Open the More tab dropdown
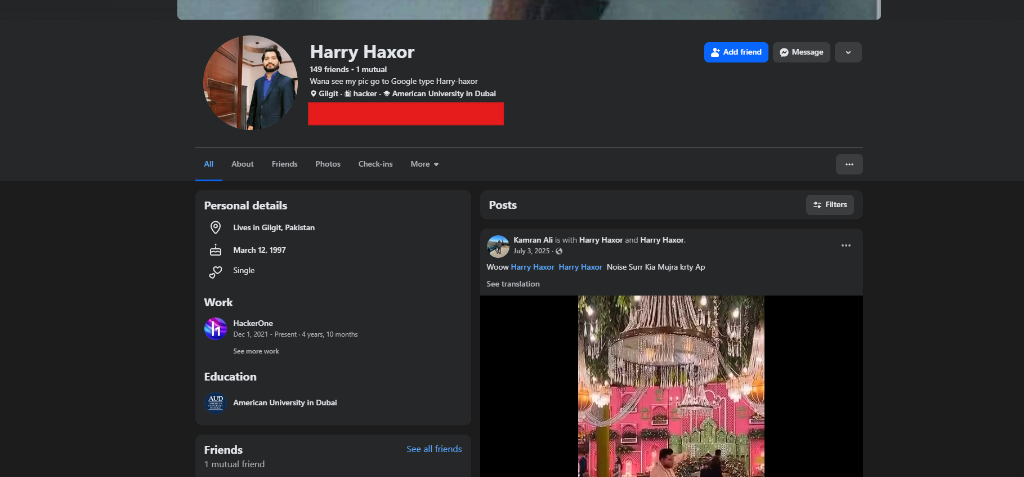 424,164
